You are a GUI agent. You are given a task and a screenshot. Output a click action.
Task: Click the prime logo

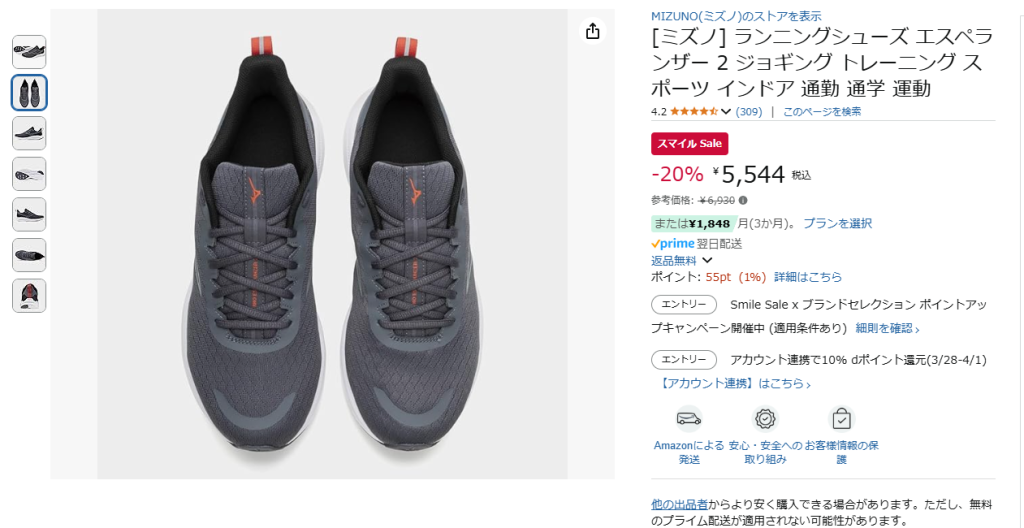pos(672,244)
